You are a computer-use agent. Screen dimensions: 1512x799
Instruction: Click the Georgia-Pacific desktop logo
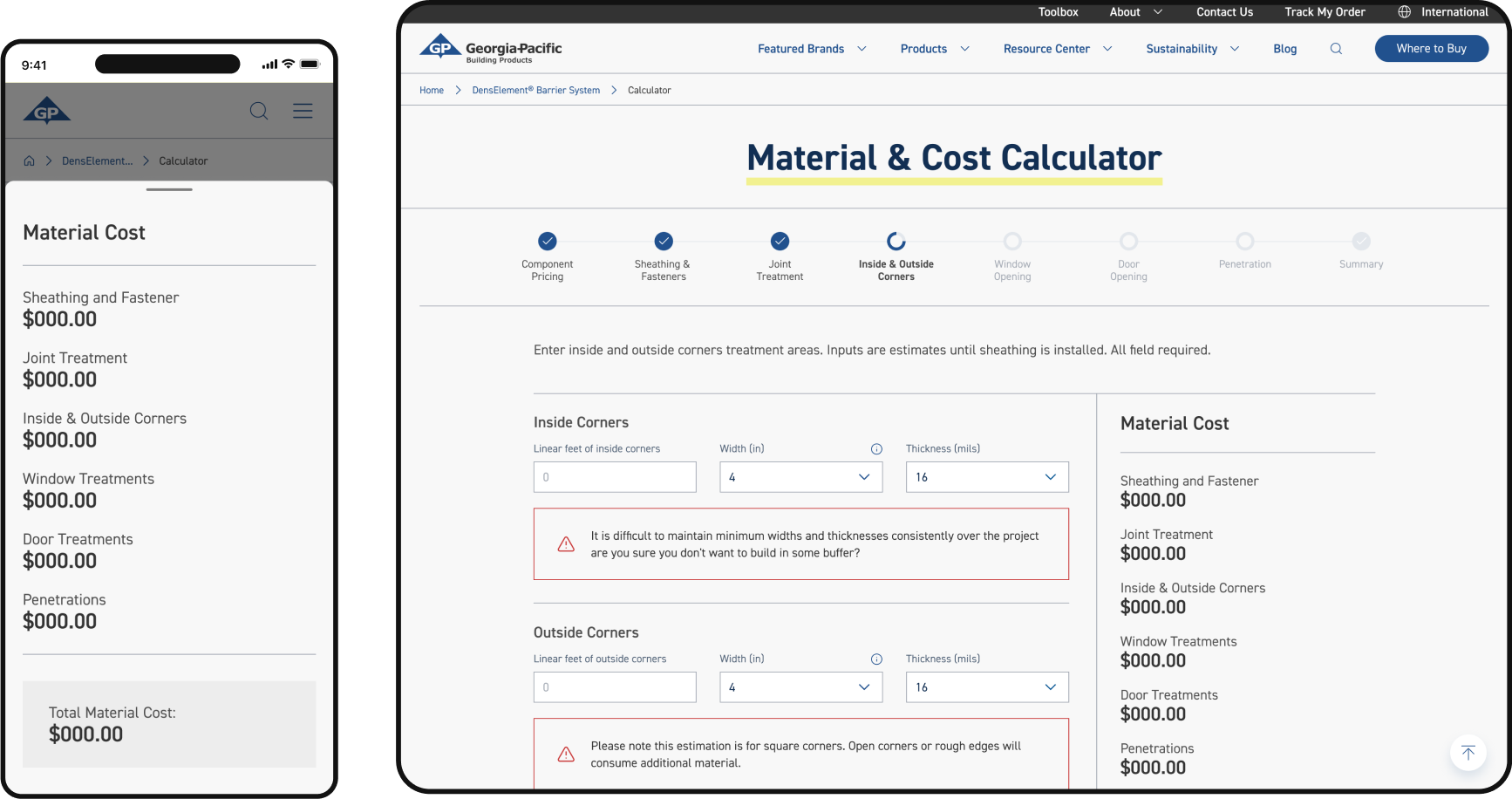tap(491, 49)
